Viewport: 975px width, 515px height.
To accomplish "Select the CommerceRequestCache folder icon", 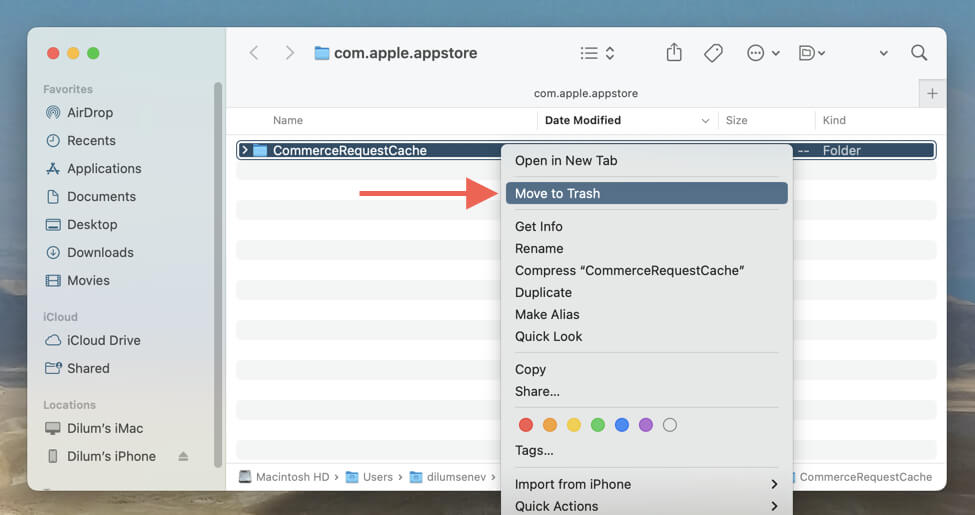I will pos(260,150).
